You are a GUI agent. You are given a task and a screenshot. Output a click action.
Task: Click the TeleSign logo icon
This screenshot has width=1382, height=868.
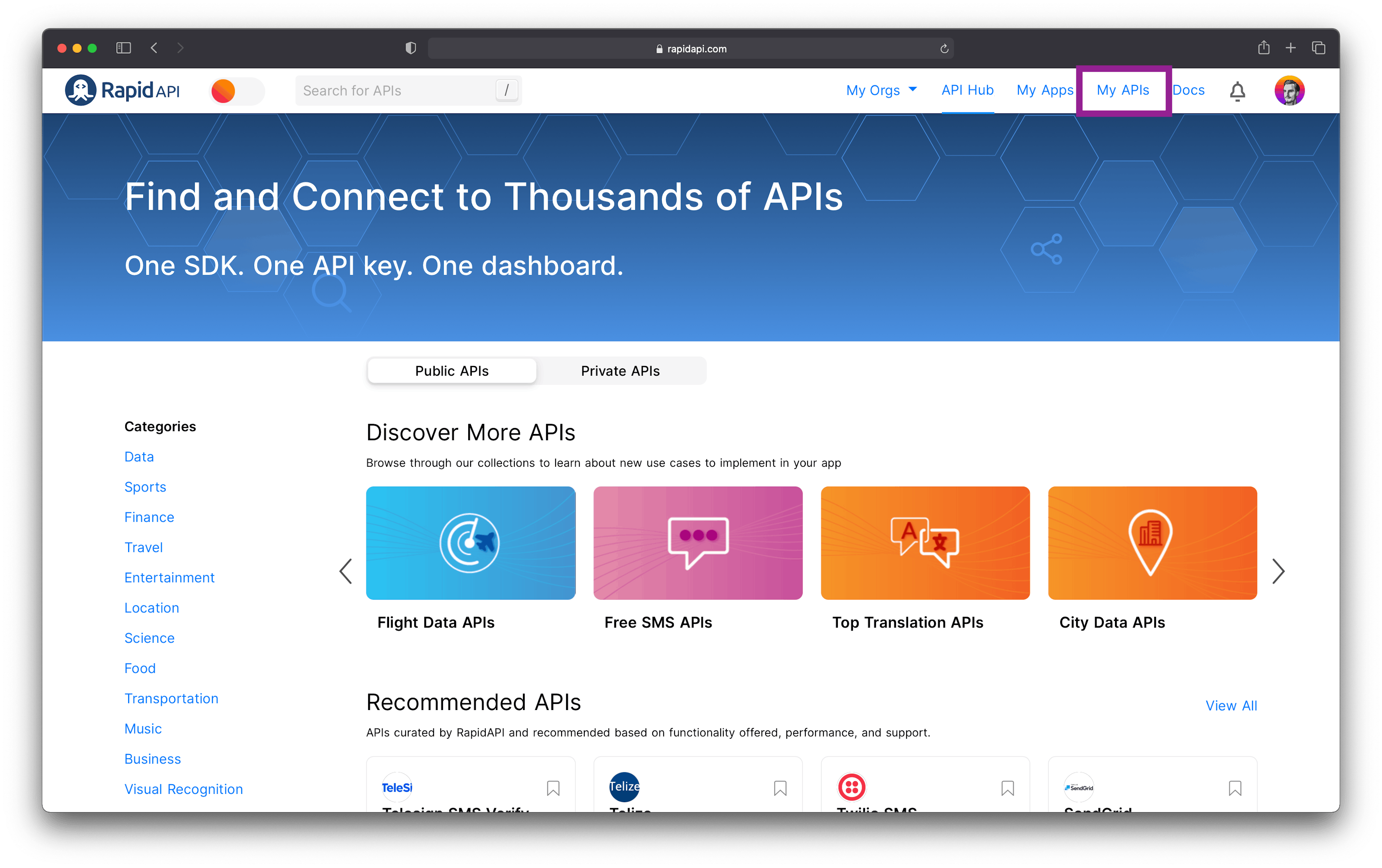click(397, 787)
